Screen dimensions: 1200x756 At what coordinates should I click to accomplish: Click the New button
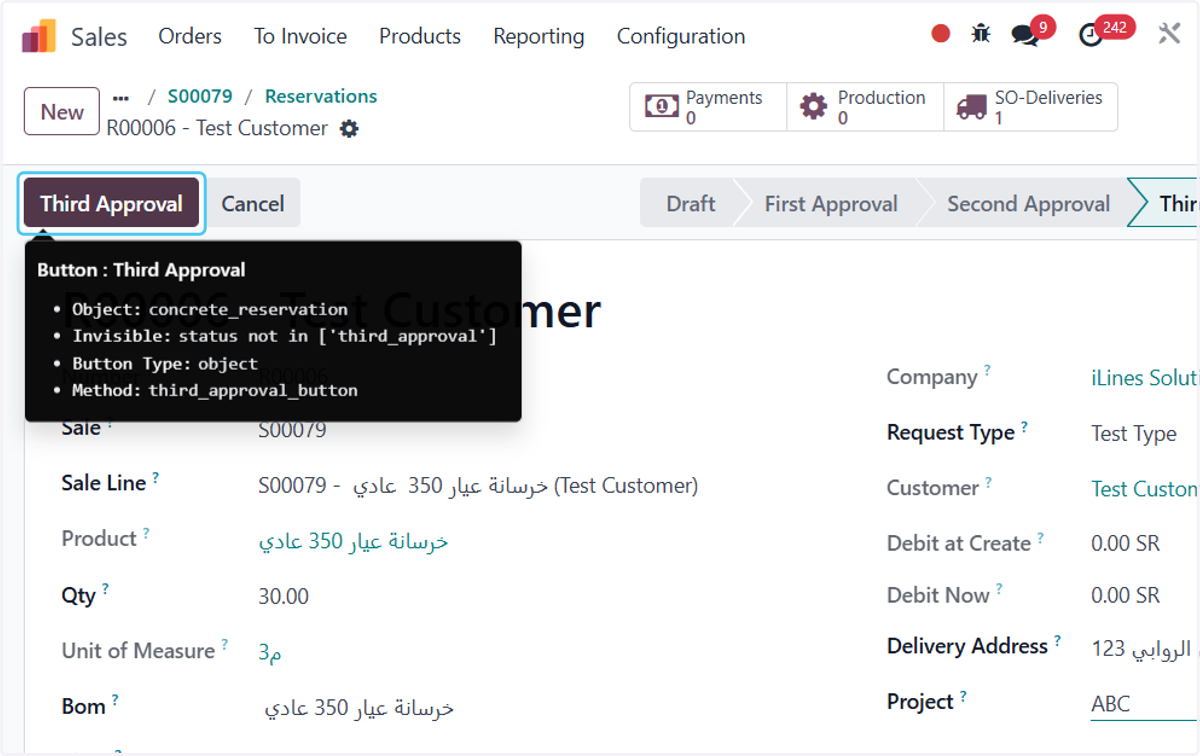pyautogui.click(x=62, y=111)
